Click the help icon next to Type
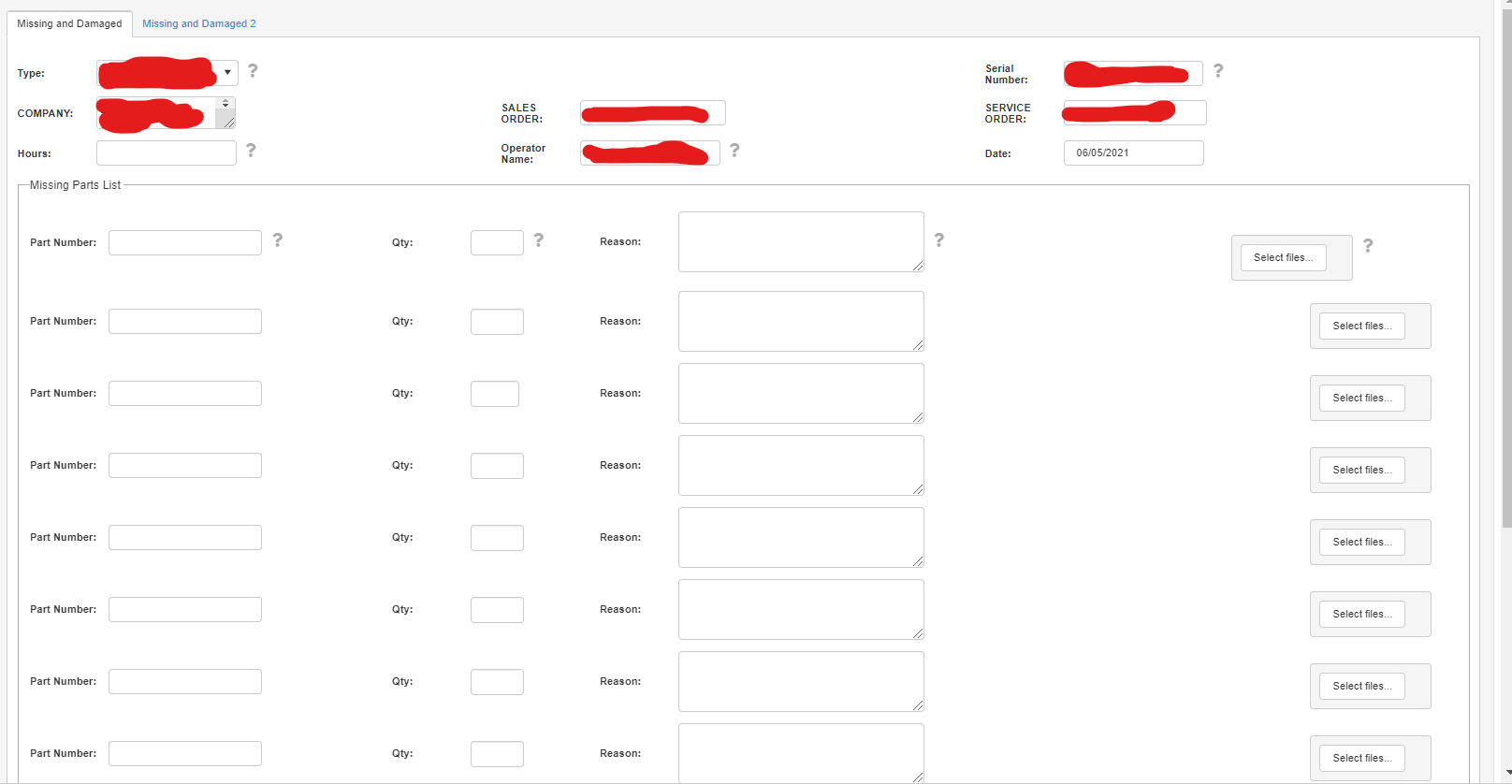Viewport: 1512px width, 784px height. tap(253, 71)
